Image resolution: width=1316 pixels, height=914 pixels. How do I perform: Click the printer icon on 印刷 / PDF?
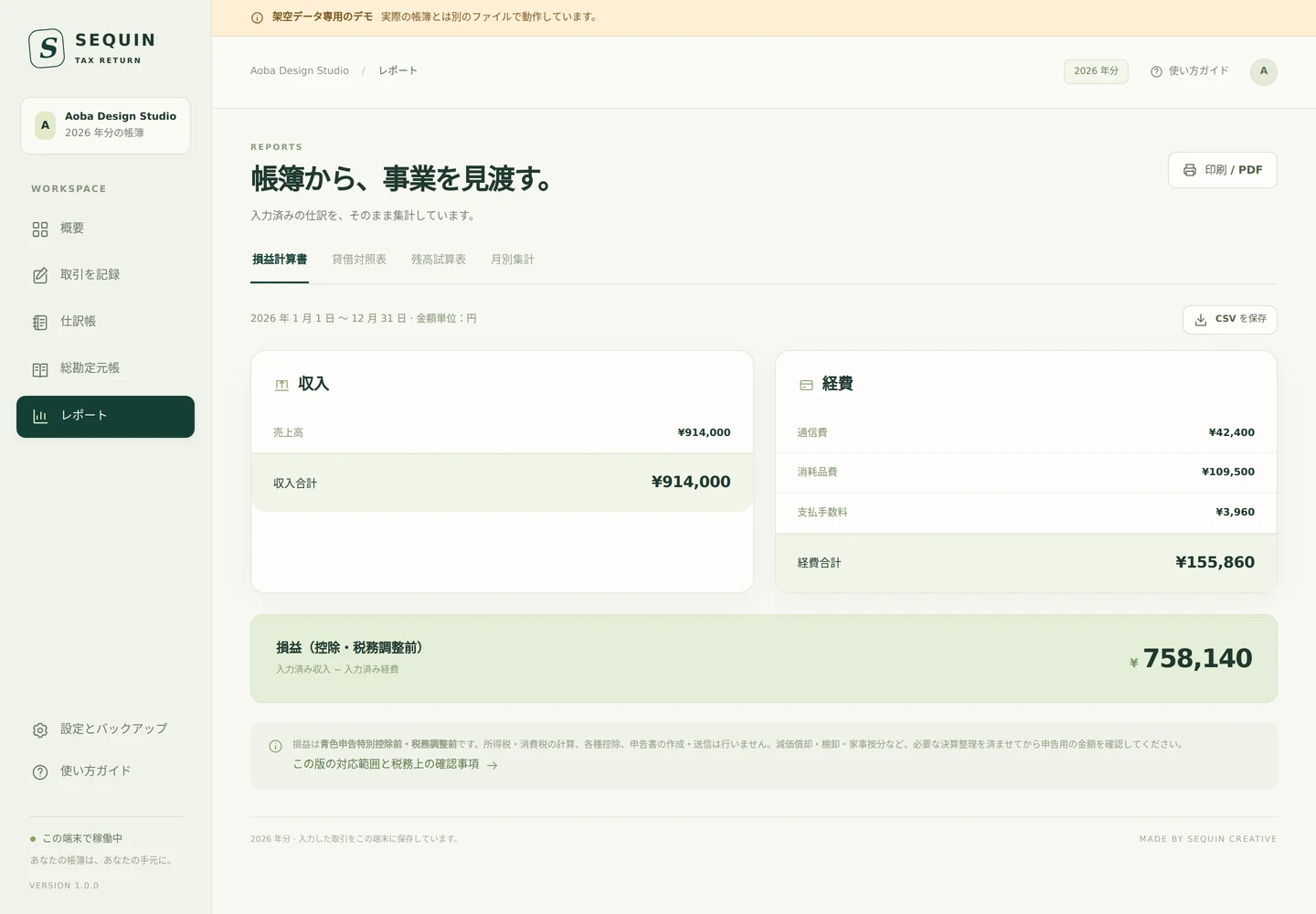coord(1190,170)
